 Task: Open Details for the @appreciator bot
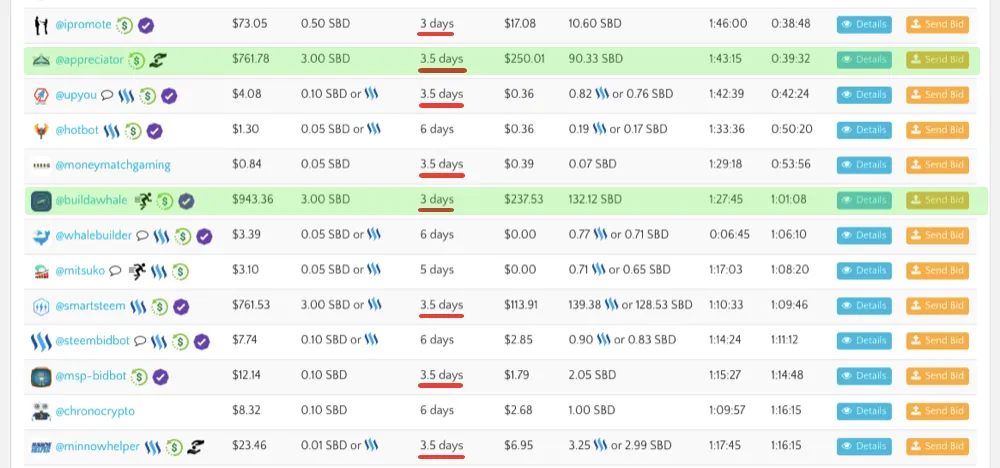(x=864, y=60)
